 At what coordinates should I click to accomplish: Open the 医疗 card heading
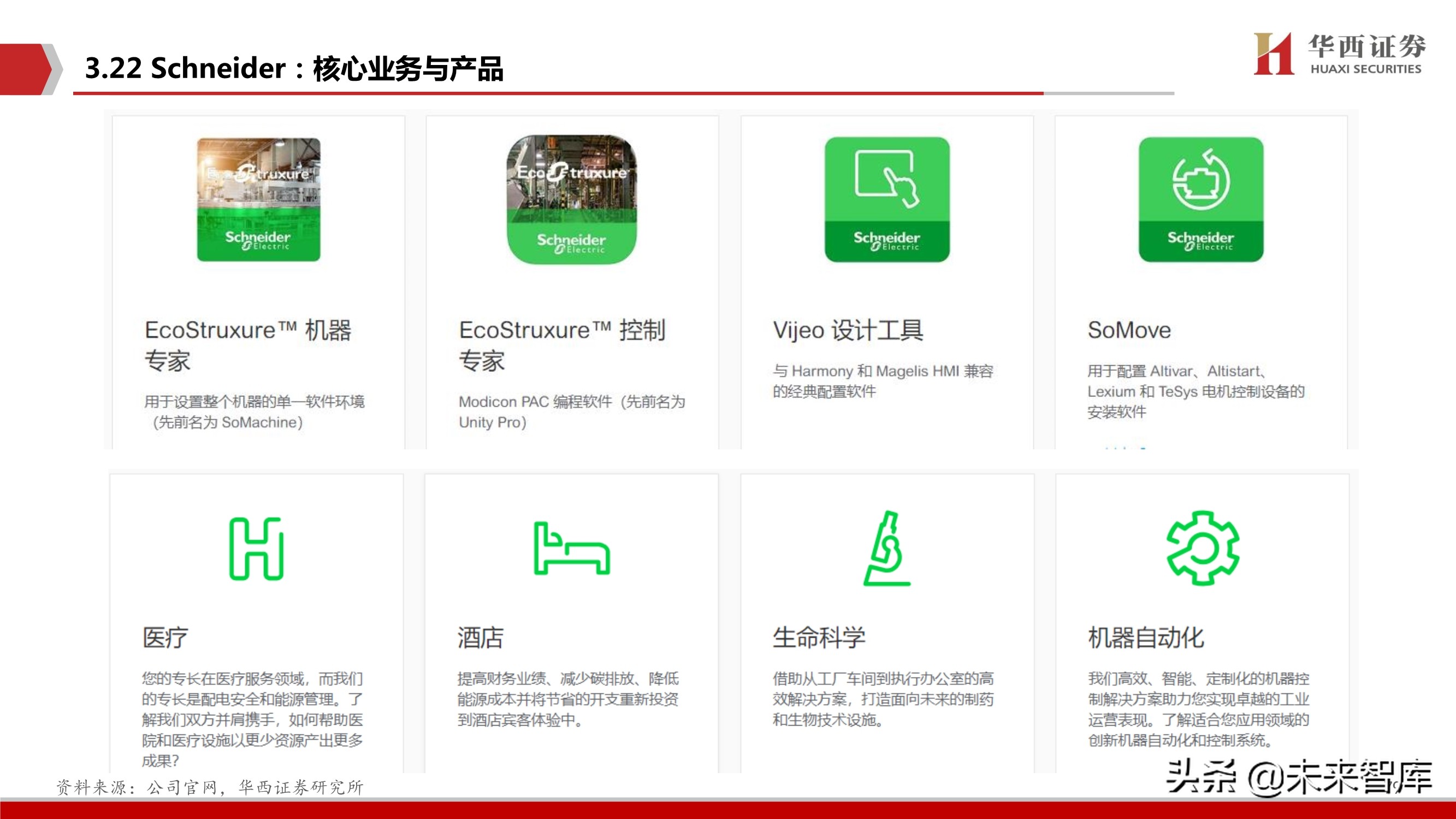(x=165, y=638)
